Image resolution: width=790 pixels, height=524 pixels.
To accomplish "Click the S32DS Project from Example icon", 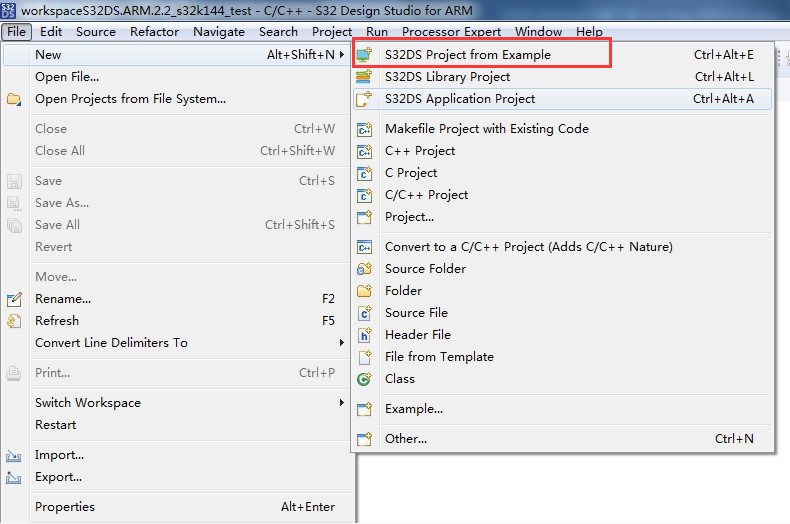I will pos(364,54).
